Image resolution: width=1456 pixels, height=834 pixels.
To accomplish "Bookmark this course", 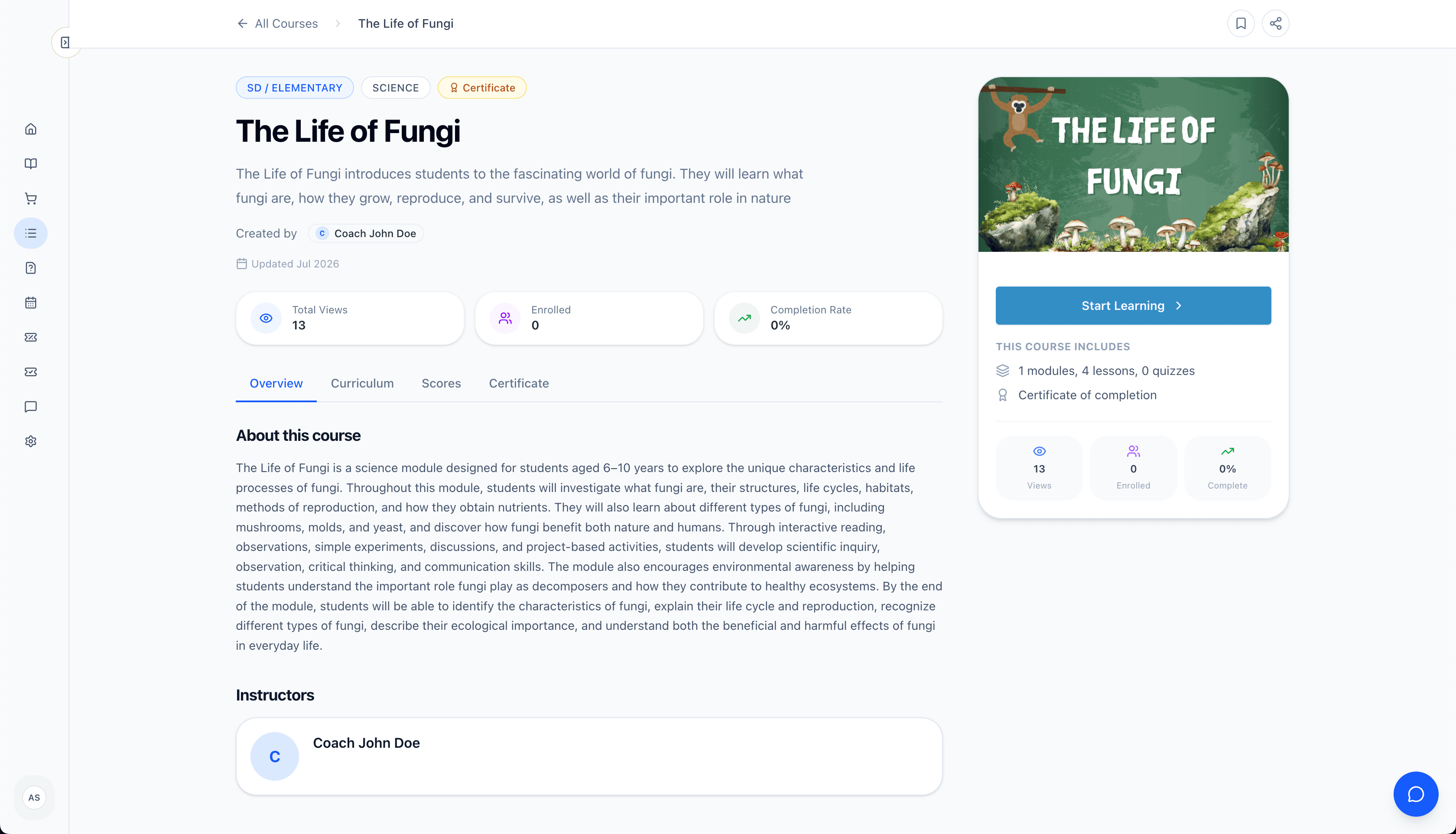I will 1241,23.
